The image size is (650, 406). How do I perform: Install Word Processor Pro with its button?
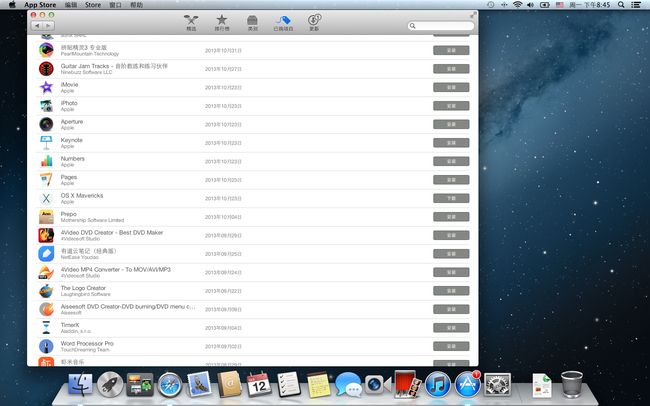pos(451,346)
